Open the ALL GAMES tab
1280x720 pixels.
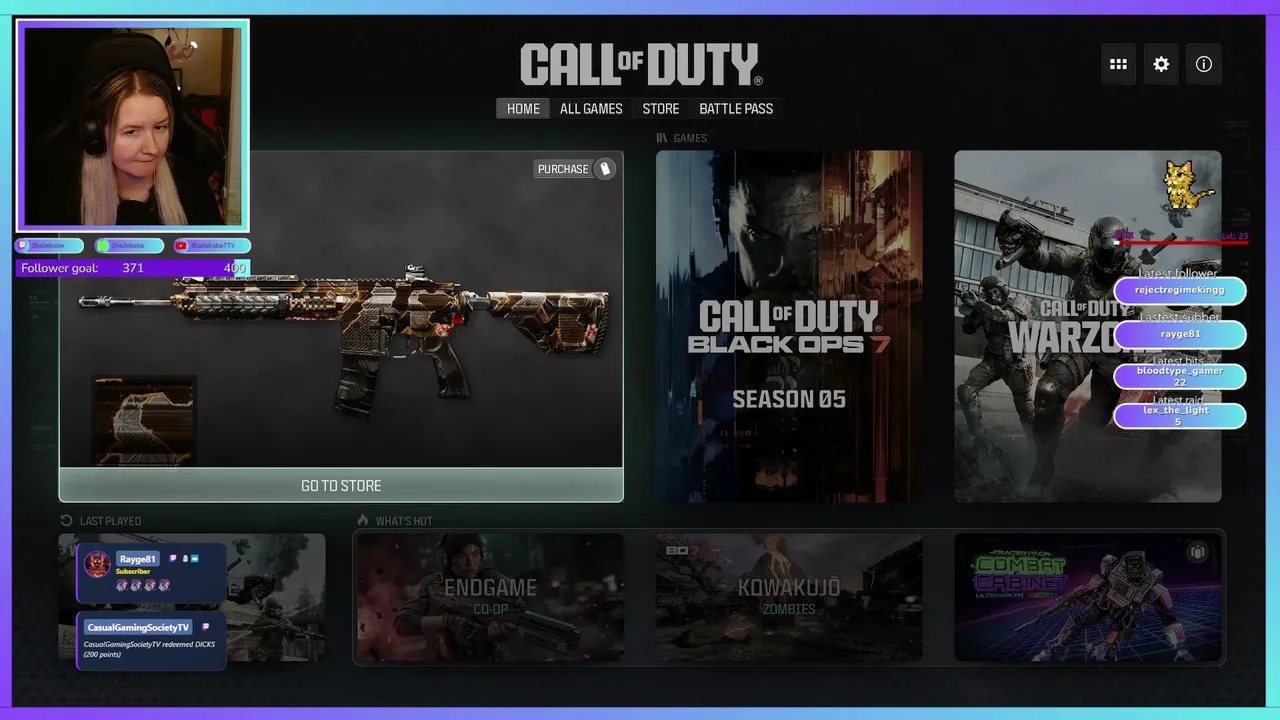[591, 109]
